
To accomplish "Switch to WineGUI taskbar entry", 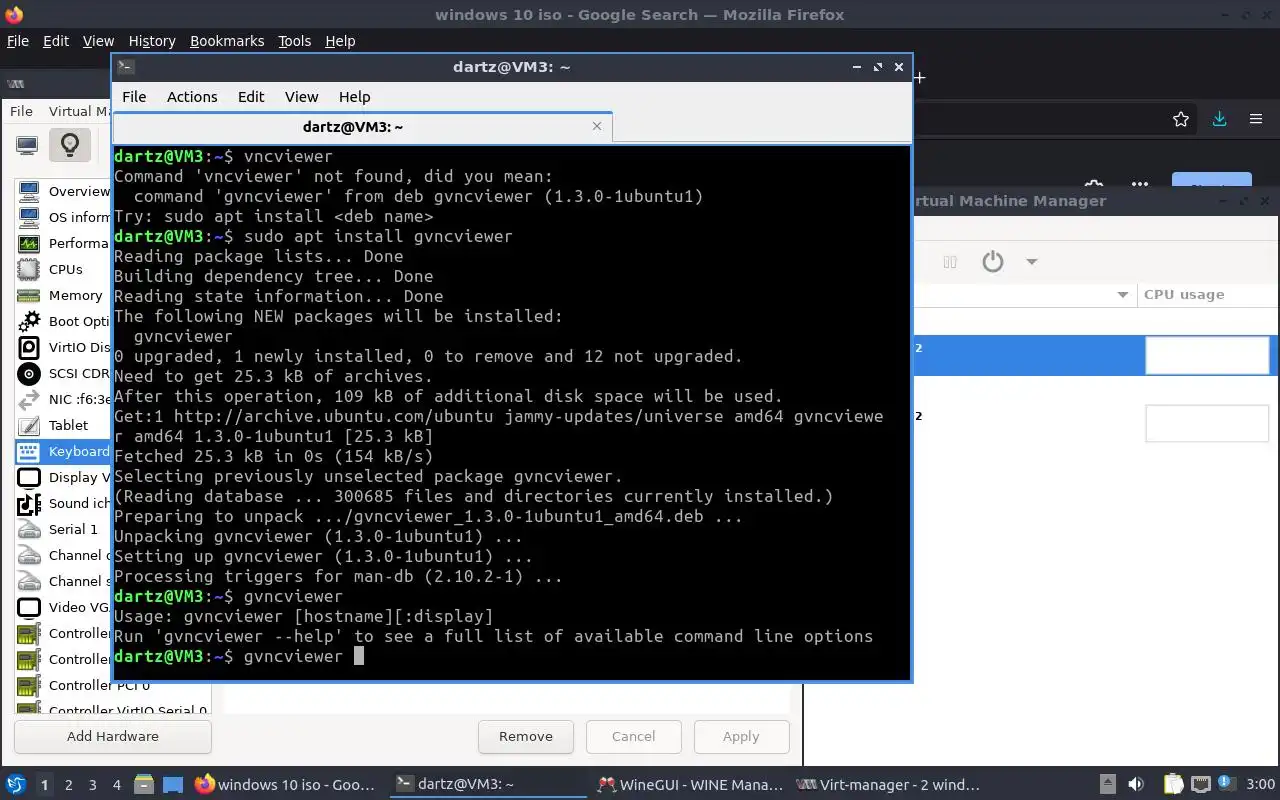I will pyautogui.click(x=689, y=784).
